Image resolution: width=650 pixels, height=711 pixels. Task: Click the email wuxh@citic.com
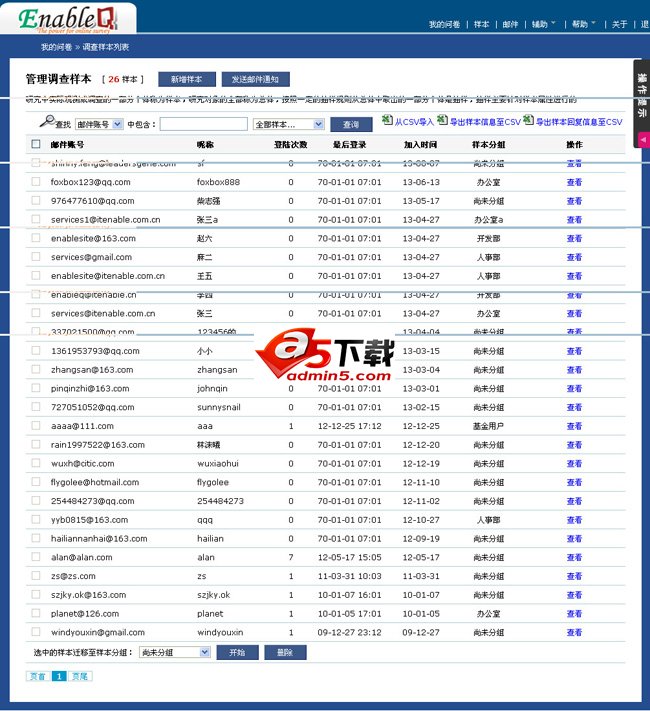tap(83, 463)
